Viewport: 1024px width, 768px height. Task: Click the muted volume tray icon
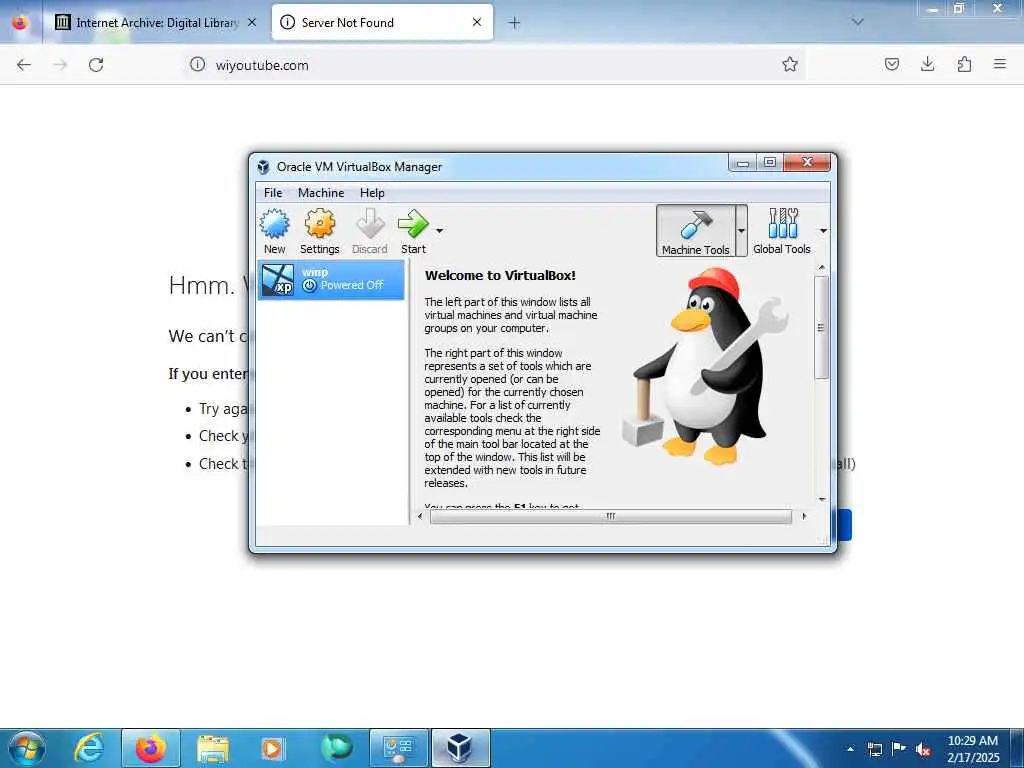(923, 749)
